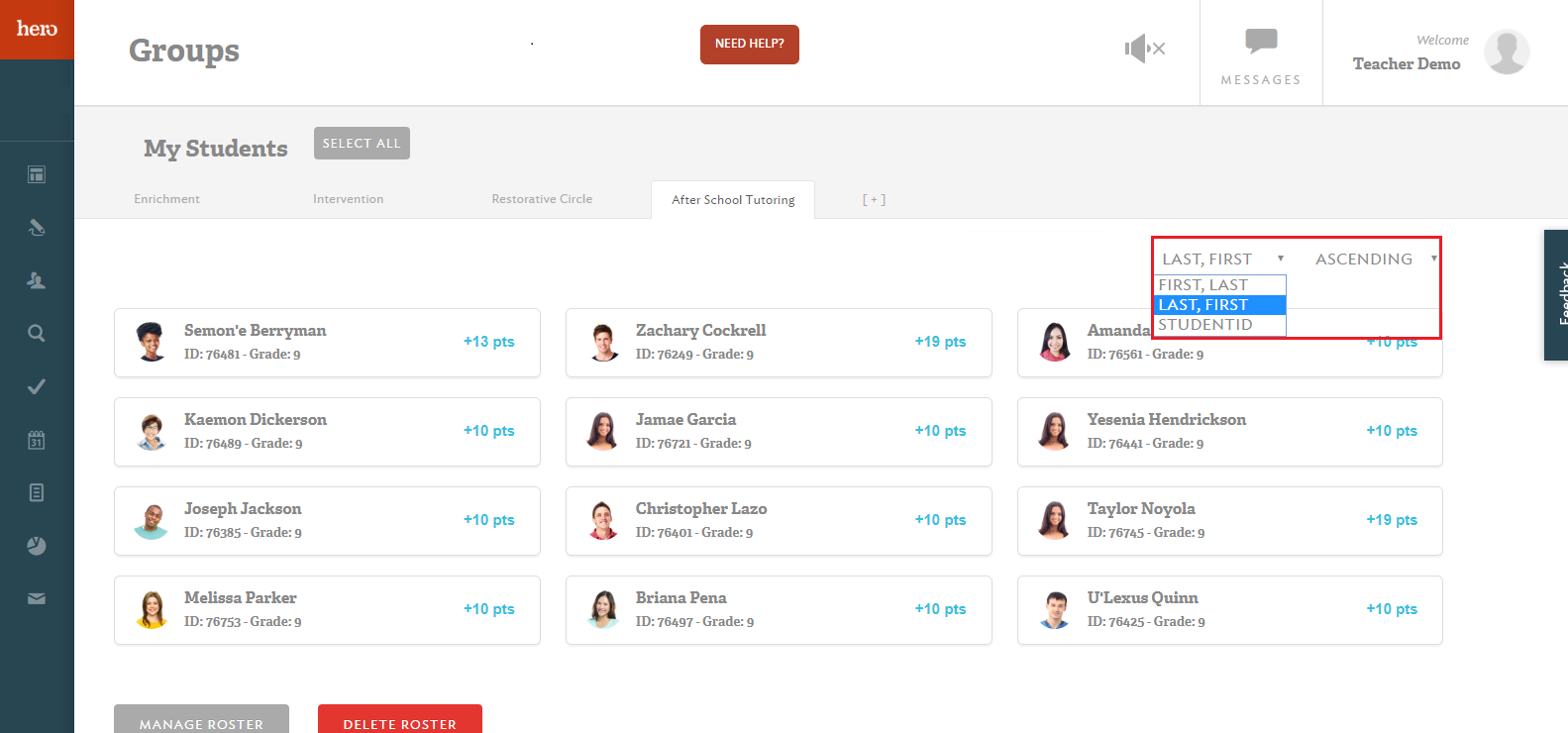Select the After School Tutoring tab
Image resolution: width=1568 pixels, height=733 pixels.
[x=733, y=199]
